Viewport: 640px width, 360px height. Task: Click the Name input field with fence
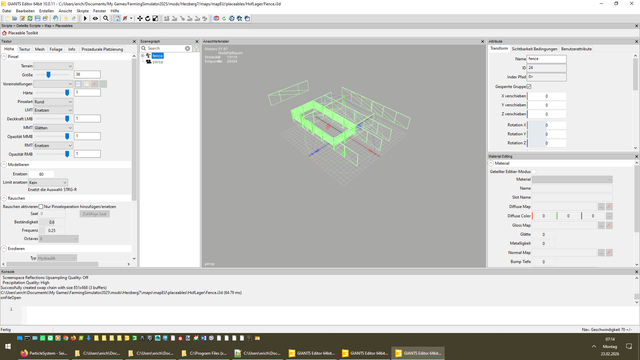coord(547,59)
